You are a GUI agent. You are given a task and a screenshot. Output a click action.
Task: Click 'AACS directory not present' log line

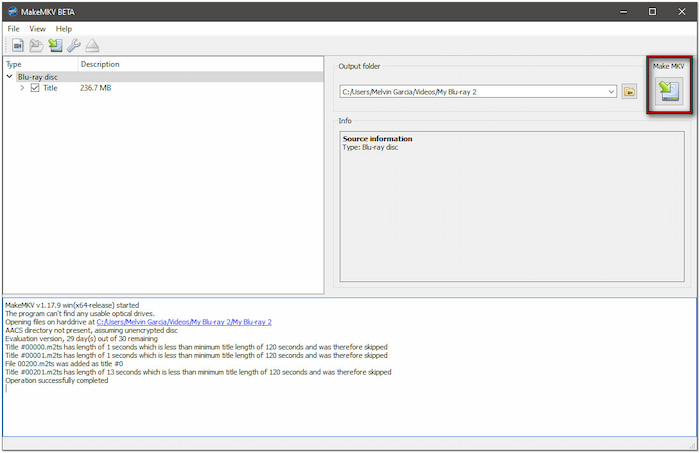click(92, 330)
